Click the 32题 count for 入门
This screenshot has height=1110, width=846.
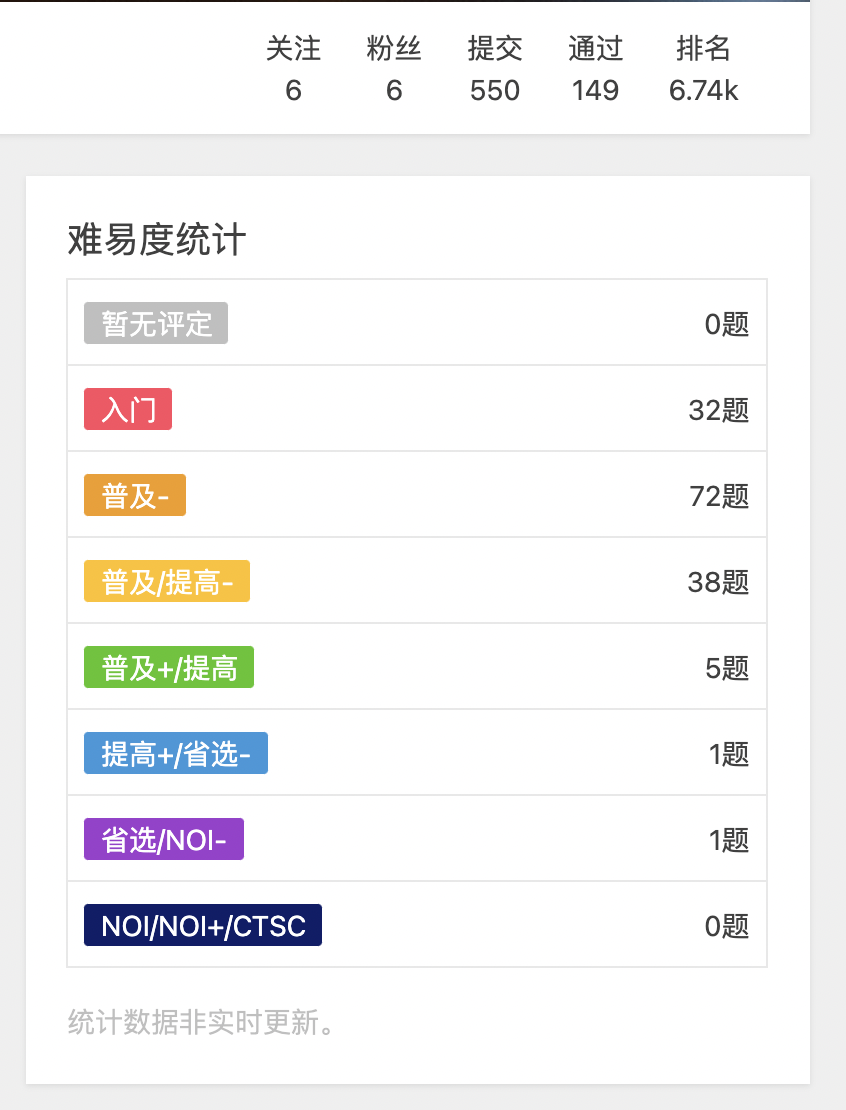[x=718, y=410]
